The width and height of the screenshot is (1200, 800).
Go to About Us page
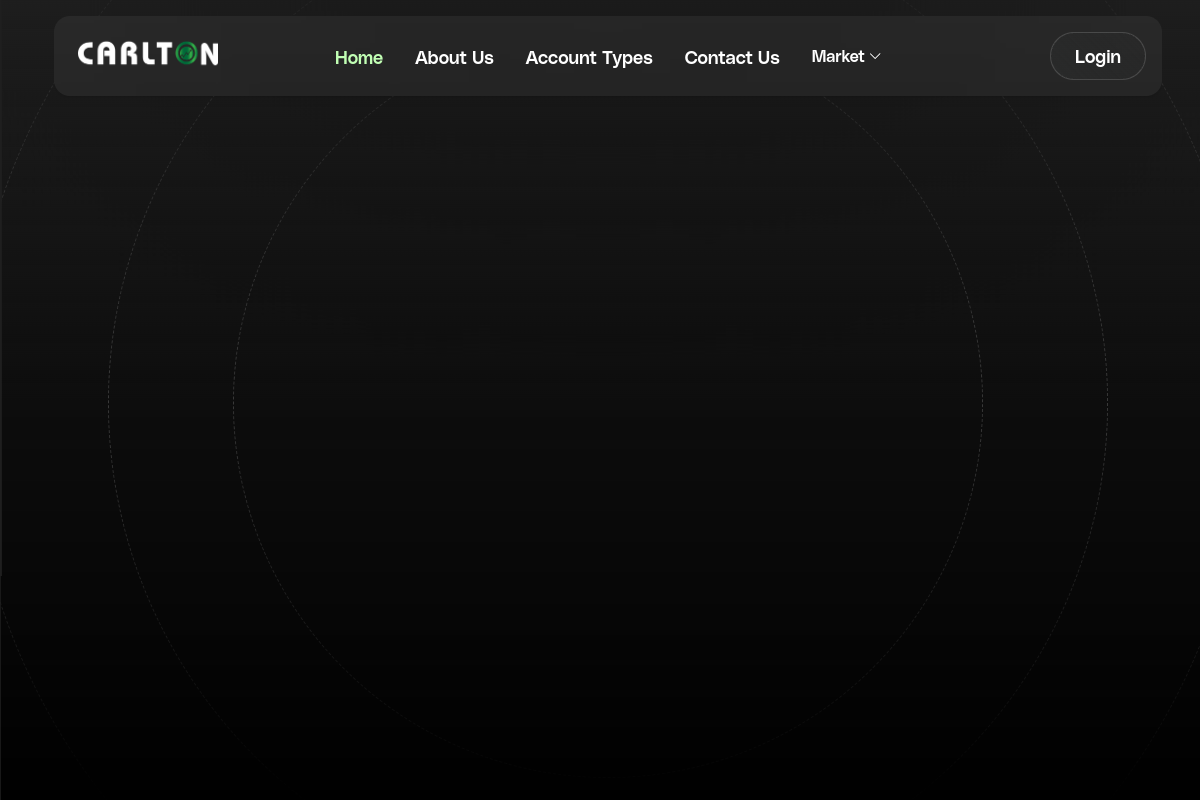click(454, 58)
